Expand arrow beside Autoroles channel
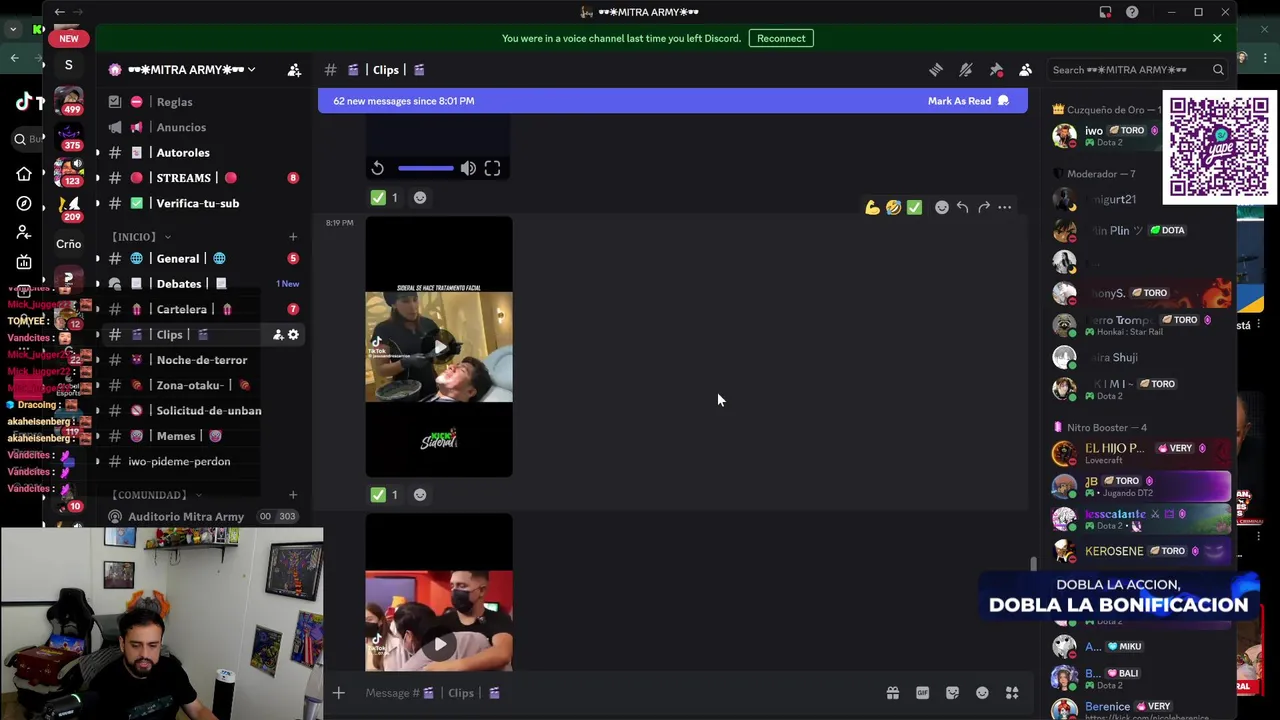The width and height of the screenshot is (1280, 720). pos(98,153)
